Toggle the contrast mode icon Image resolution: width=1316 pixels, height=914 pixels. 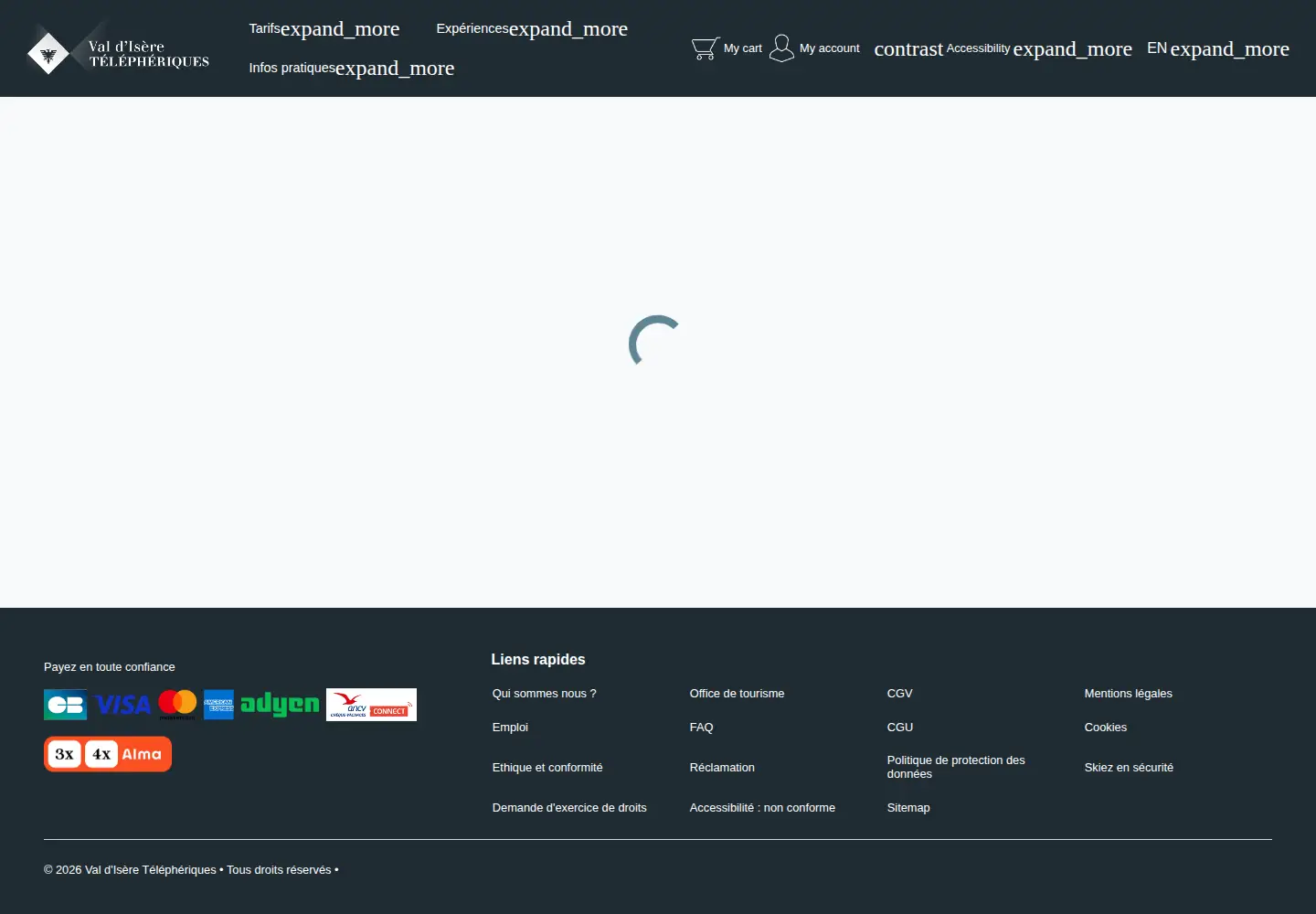click(907, 49)
